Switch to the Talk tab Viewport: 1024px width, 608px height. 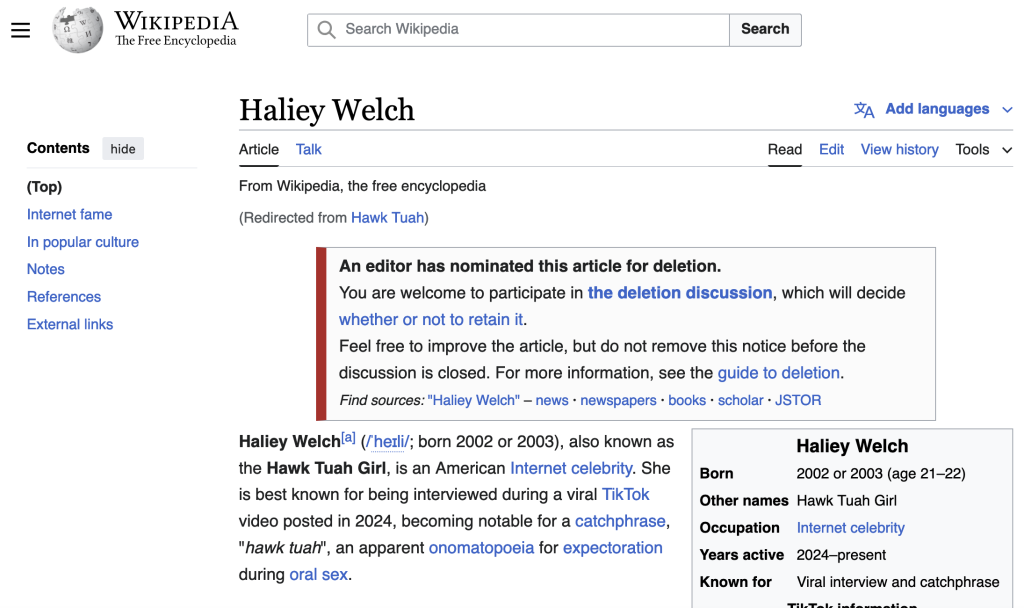308,150
